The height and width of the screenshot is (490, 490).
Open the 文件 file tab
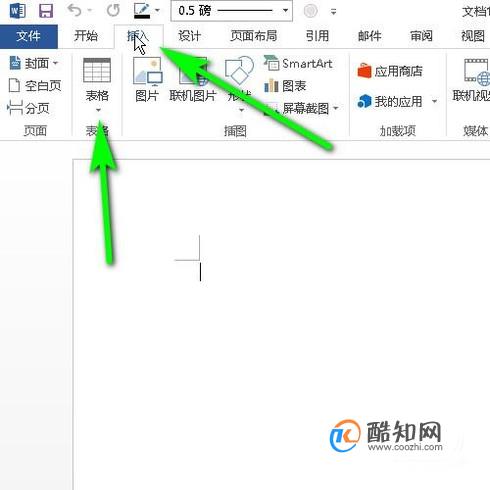[x=29, y=36]
